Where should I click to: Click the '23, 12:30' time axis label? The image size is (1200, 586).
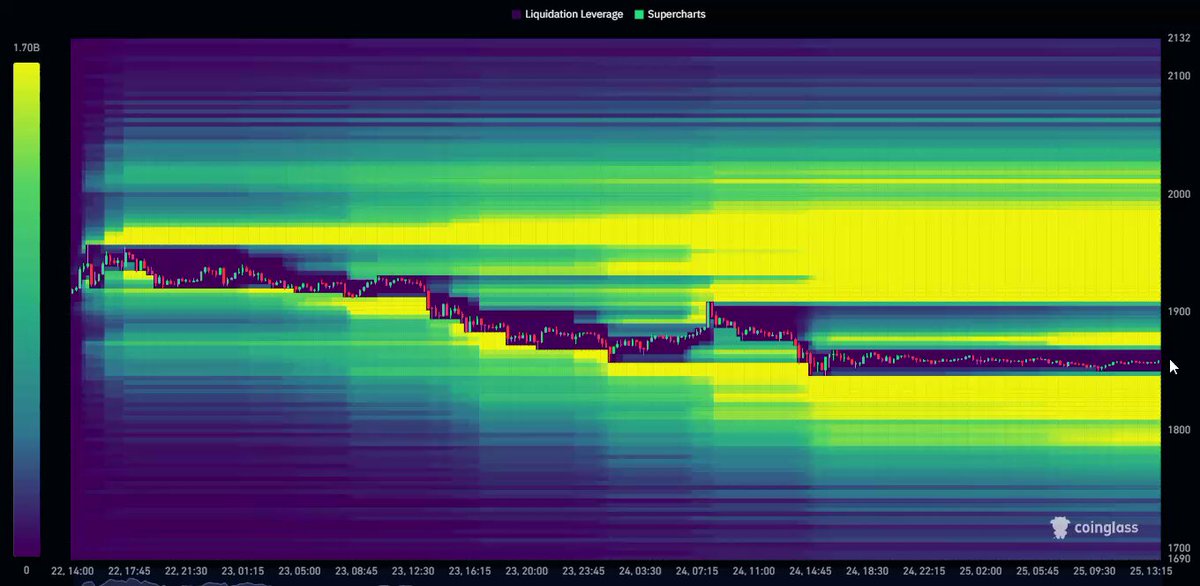pos(414,571)
